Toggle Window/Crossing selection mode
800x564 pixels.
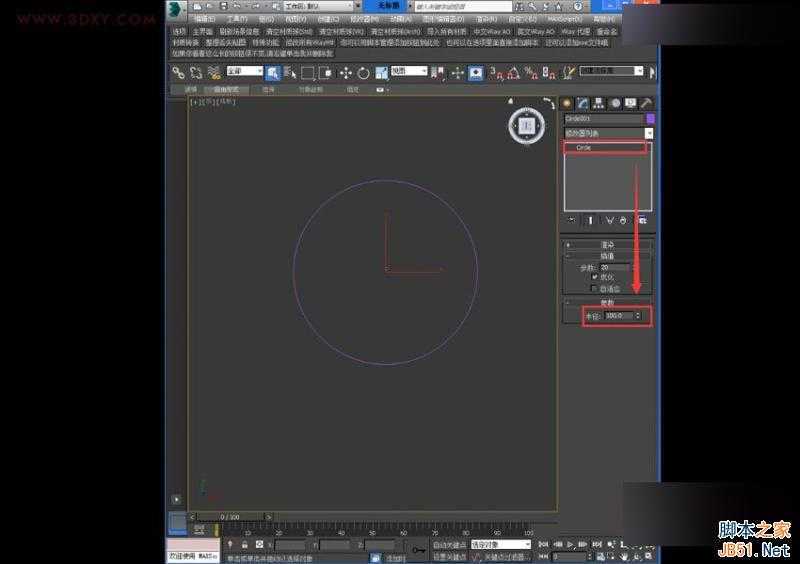(325, 73)
